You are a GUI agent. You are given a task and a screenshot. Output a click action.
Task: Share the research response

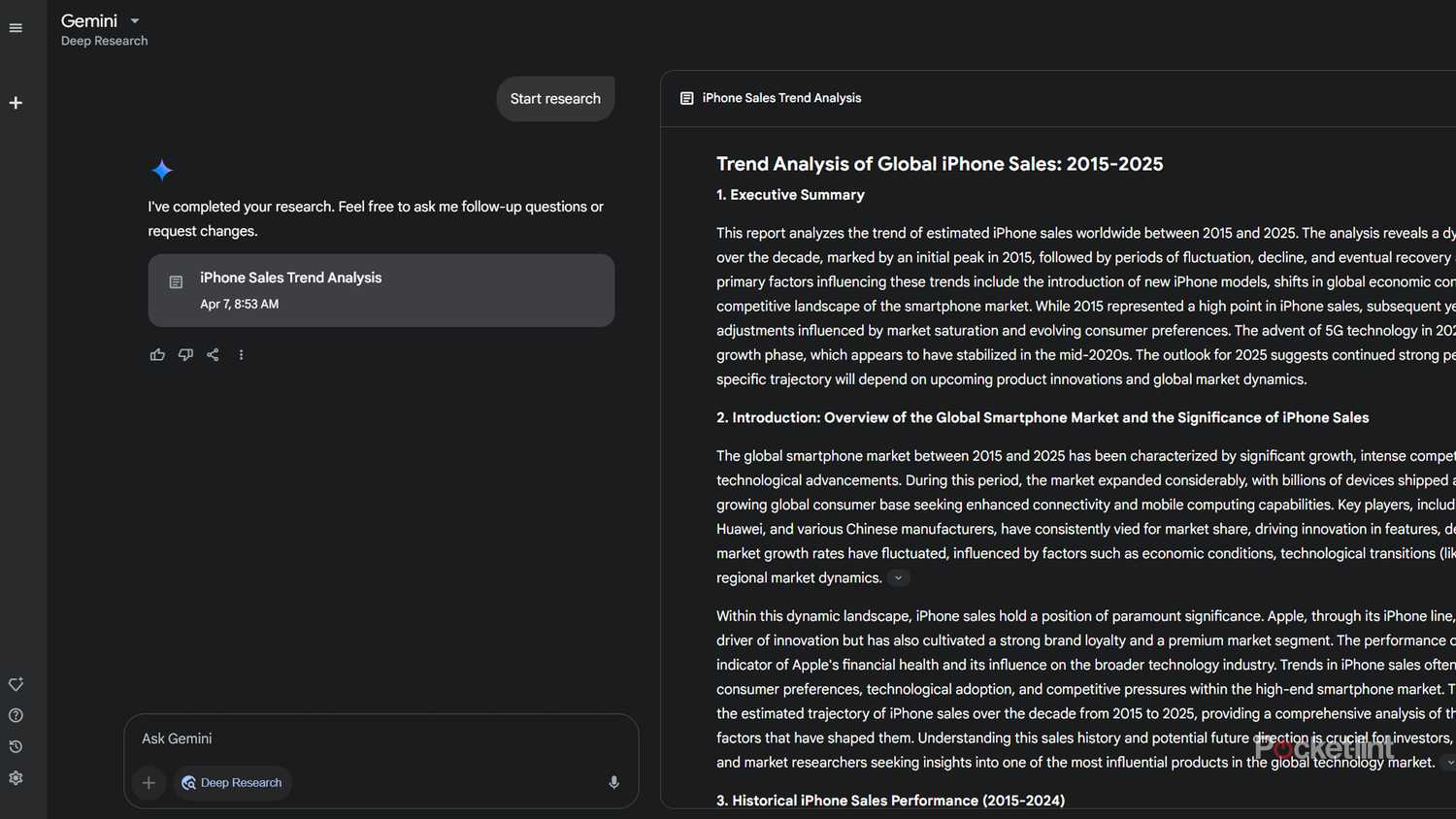point(213,354)
